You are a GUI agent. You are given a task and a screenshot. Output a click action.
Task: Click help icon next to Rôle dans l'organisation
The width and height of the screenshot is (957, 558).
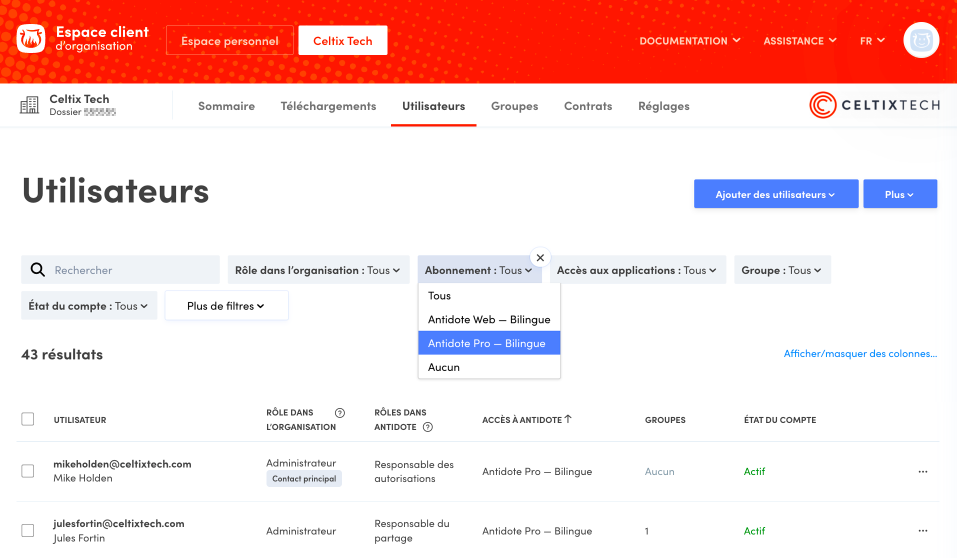tap(340, 413)
